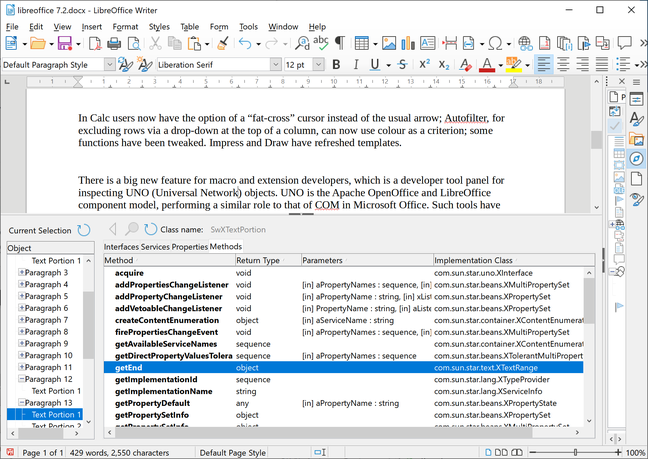This screenshot has width=648, height=459.
Task: Insert hyperlink globe icon
Action: coord(525,43)
